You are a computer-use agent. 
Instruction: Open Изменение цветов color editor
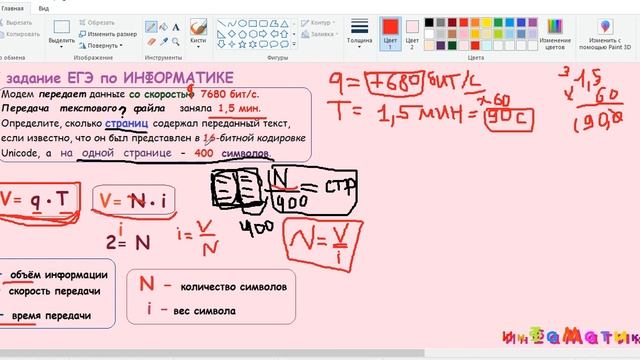[x=555, y=34]
